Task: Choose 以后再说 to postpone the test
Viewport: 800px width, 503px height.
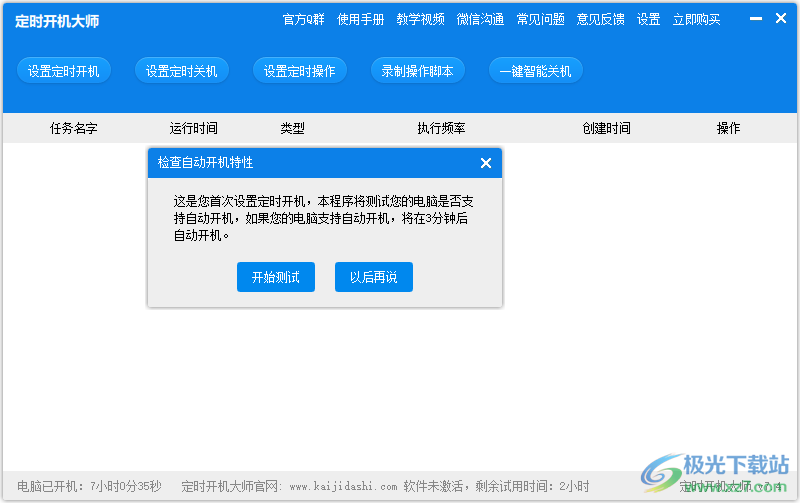Action: coord(373,277)
